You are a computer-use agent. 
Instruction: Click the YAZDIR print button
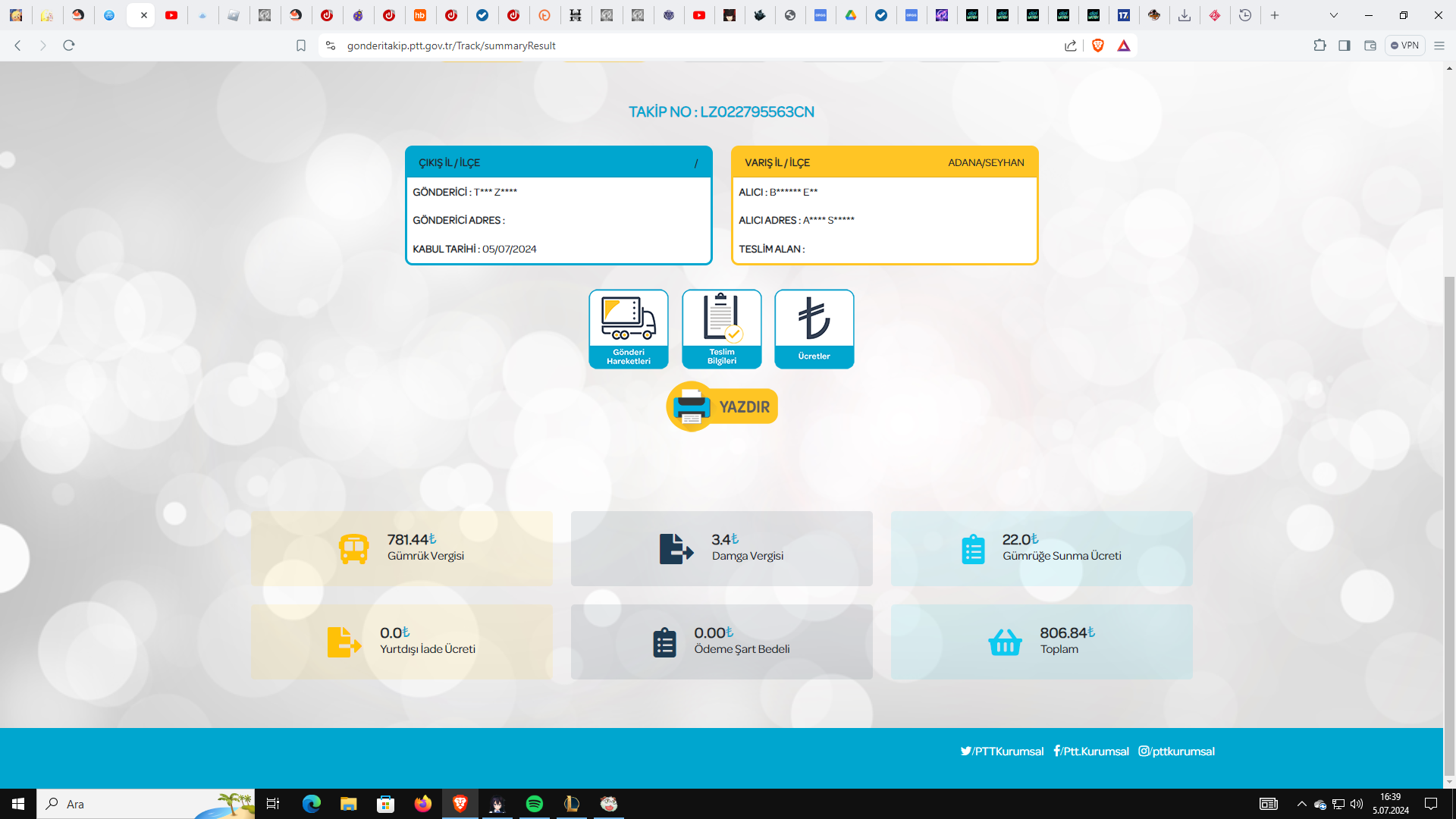722,406
